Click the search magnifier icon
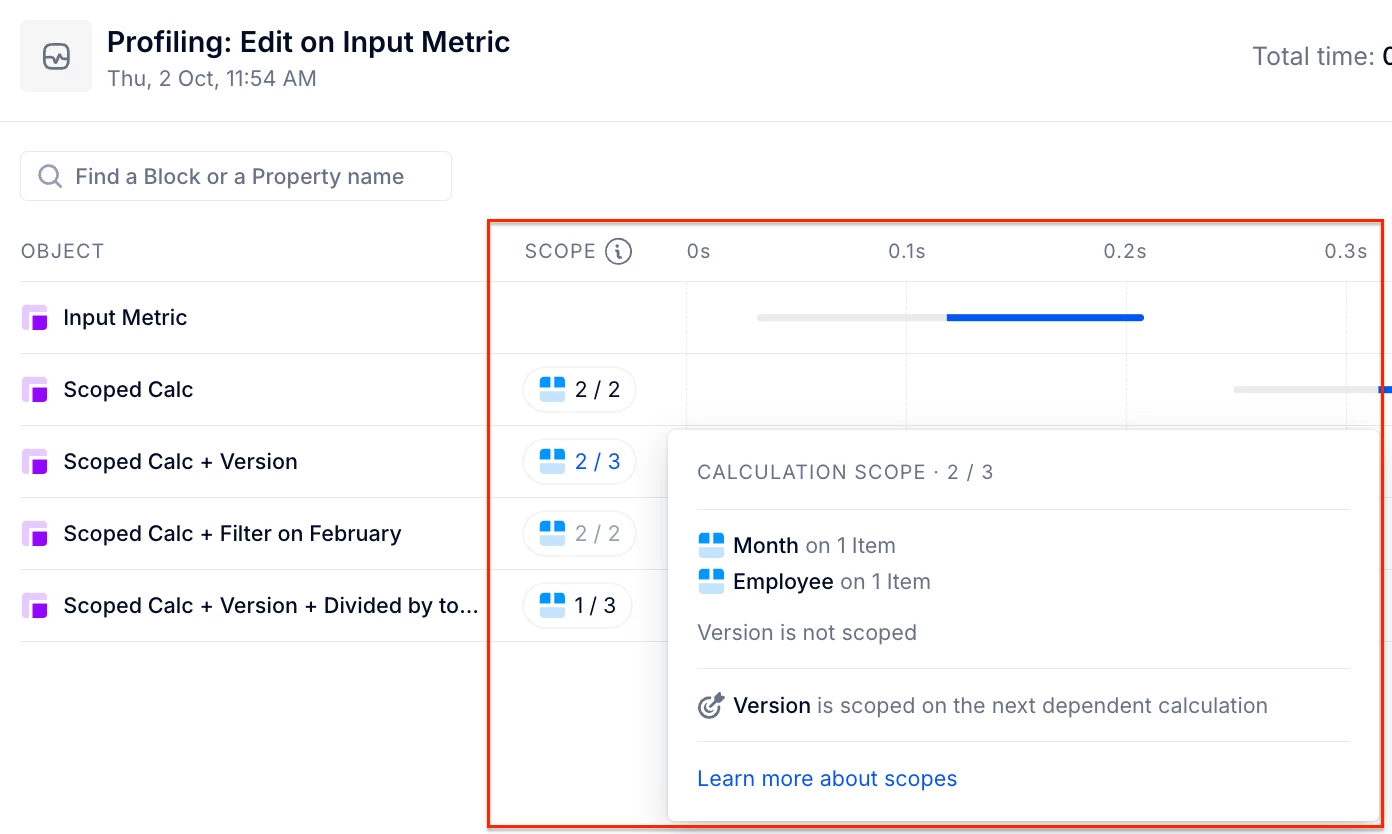The width and height of the screenshot is (1392, 834). point(49,177)
